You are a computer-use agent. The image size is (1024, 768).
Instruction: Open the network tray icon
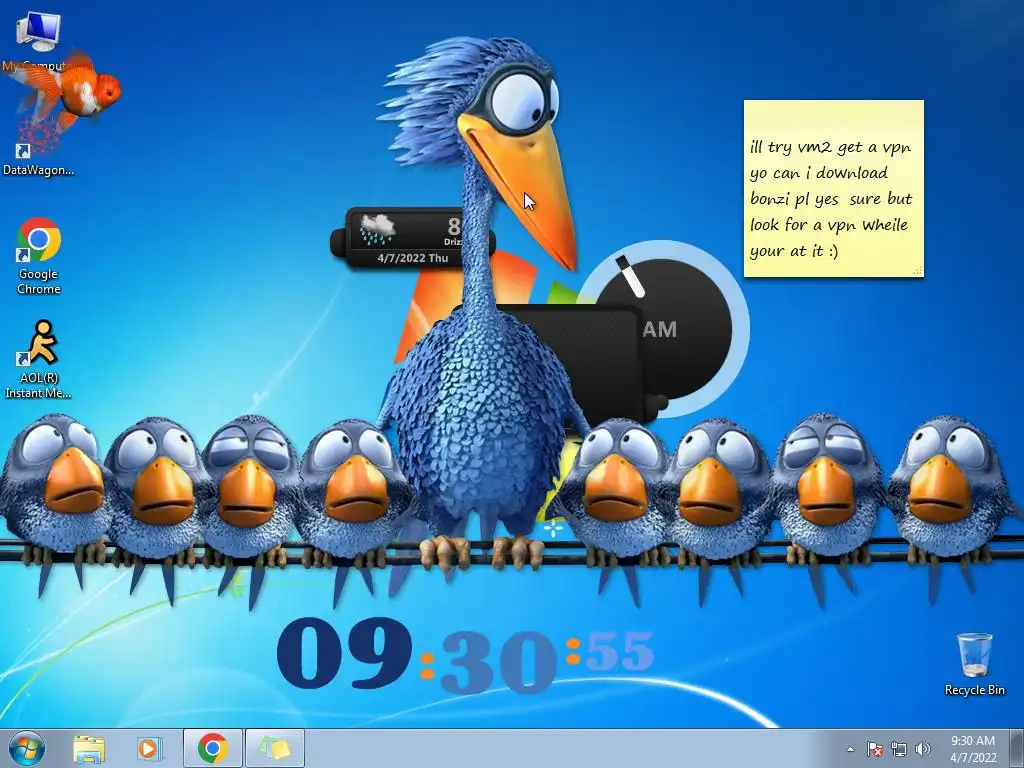(x=899, y=749)
